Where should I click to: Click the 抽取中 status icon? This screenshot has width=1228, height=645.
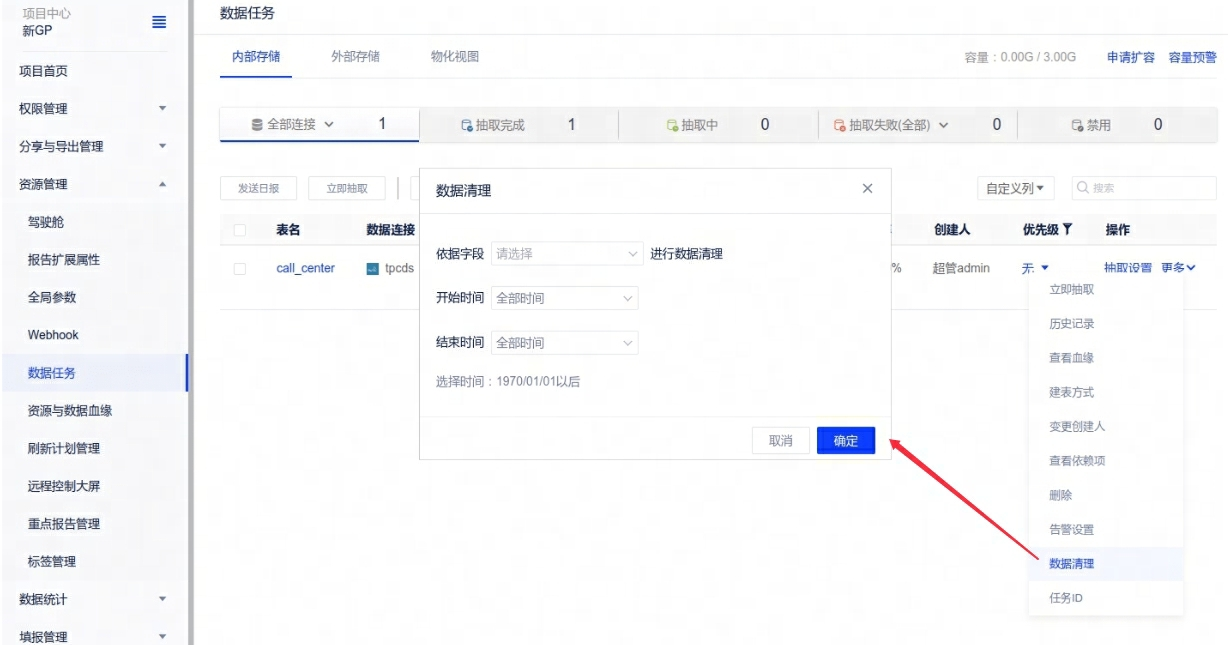coord(673,126)
